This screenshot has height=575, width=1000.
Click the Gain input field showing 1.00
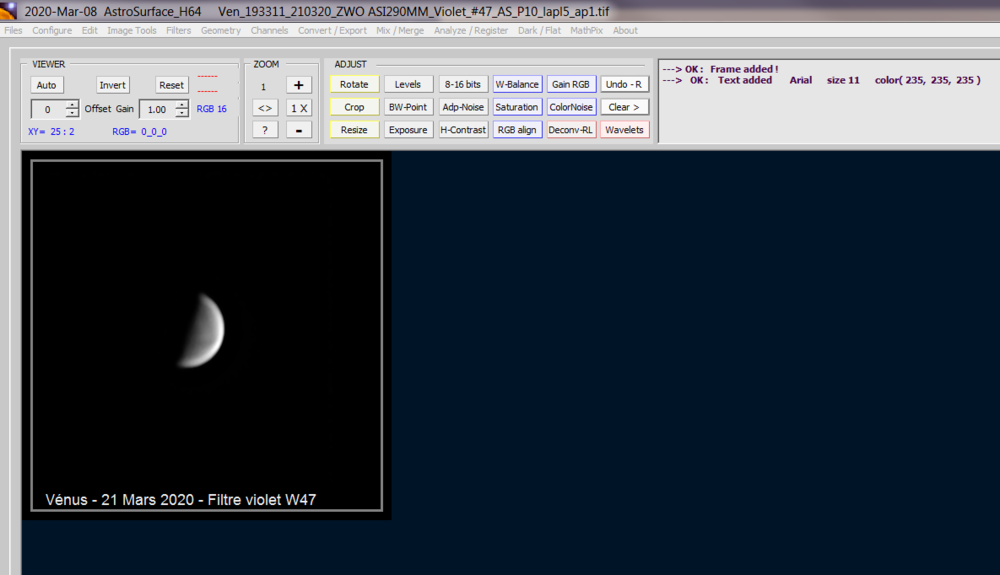tap(158, 109)
